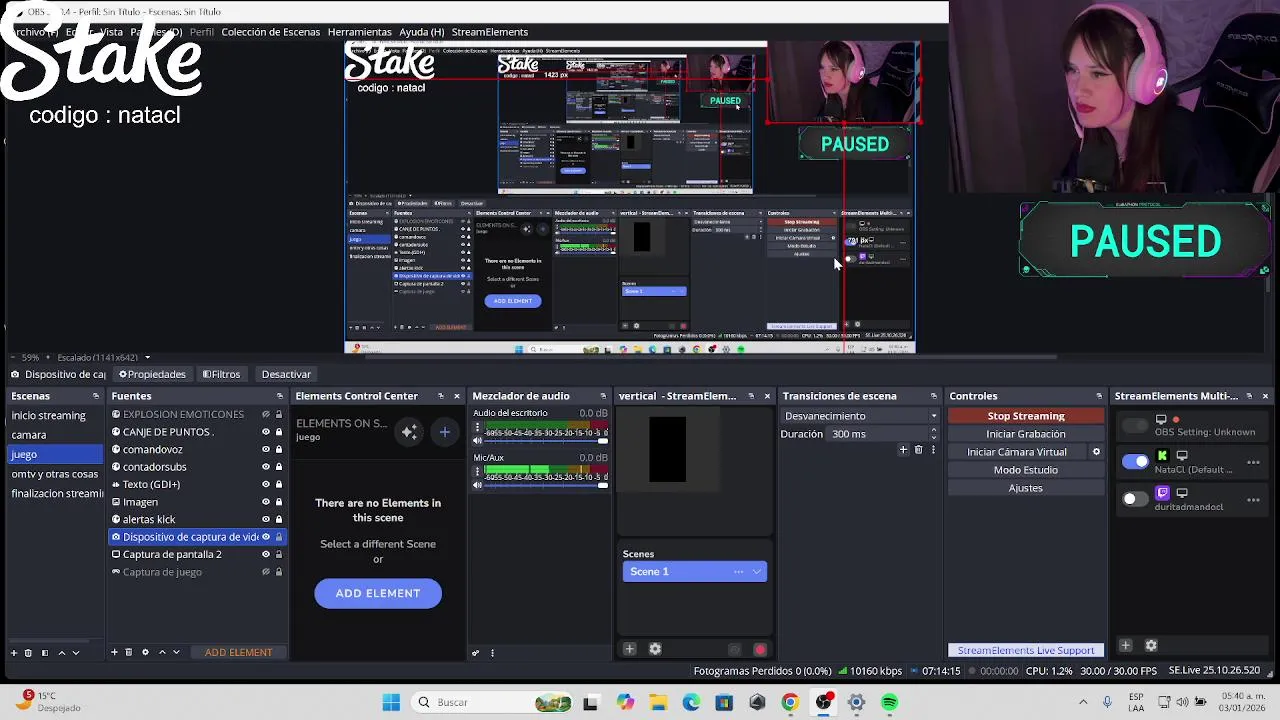The width and height of the screenshot is (1280, 720).
Task: Expand Scene 1 chevron in vertical panel
Action: click(x=757, y=572)
